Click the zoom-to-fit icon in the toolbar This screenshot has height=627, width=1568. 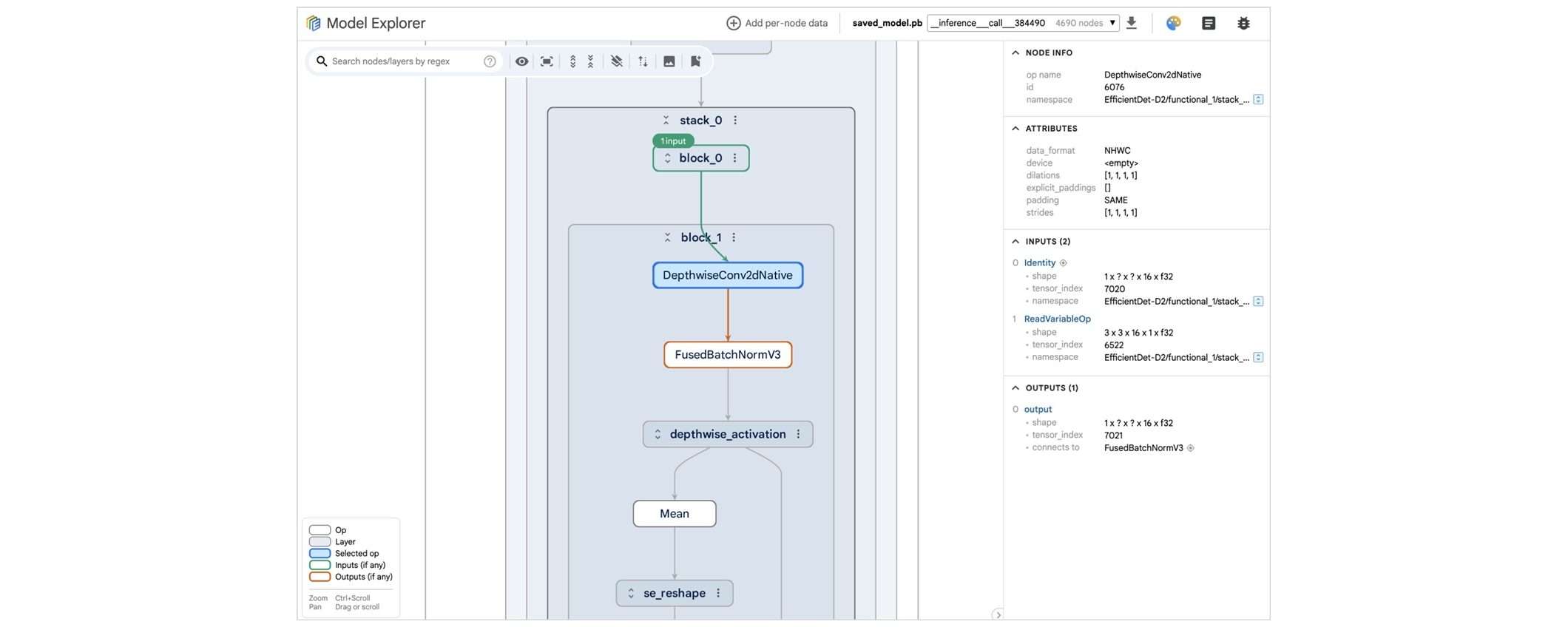coord(547,61)
